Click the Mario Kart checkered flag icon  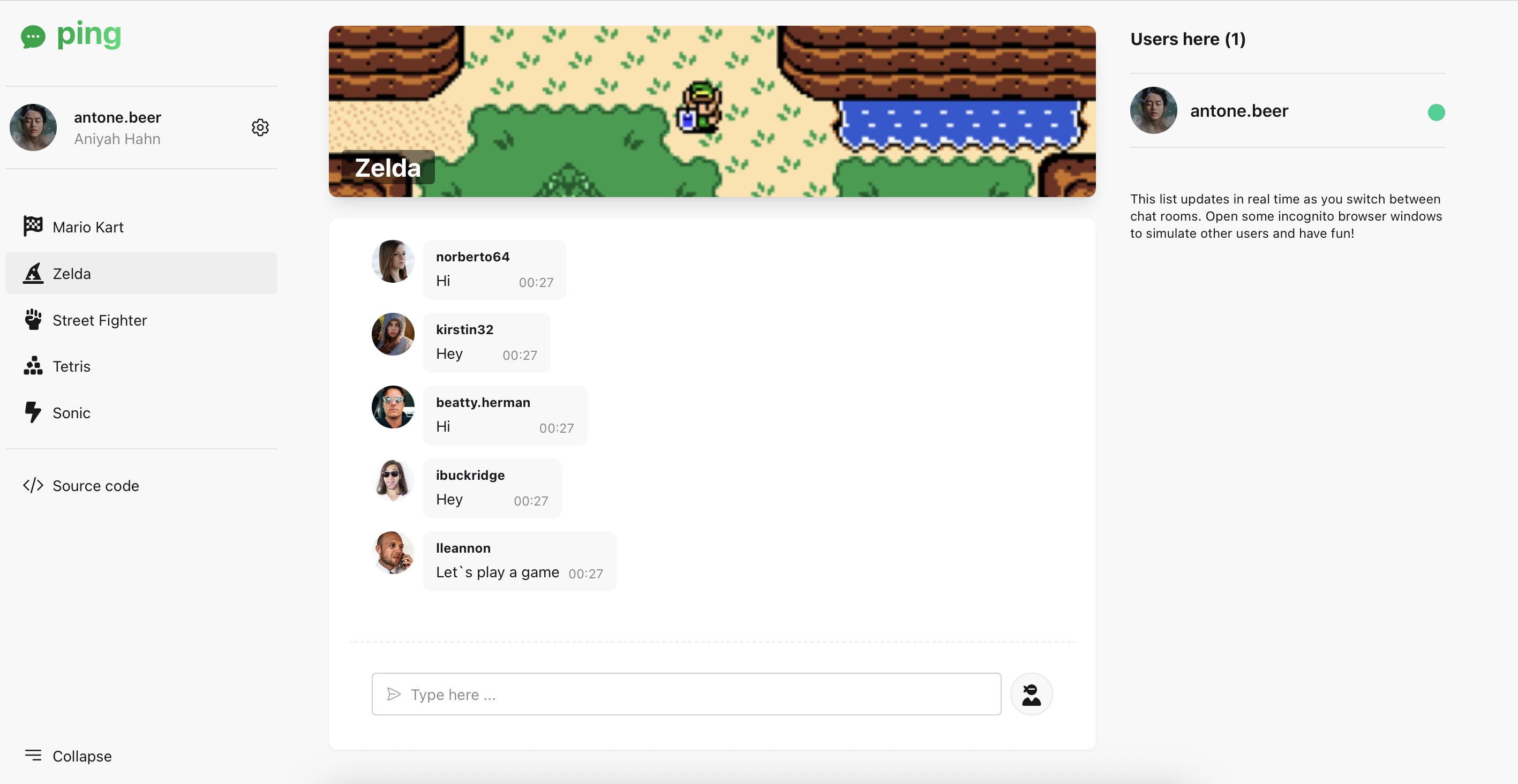pyautogui.click(x=33, y=226)
